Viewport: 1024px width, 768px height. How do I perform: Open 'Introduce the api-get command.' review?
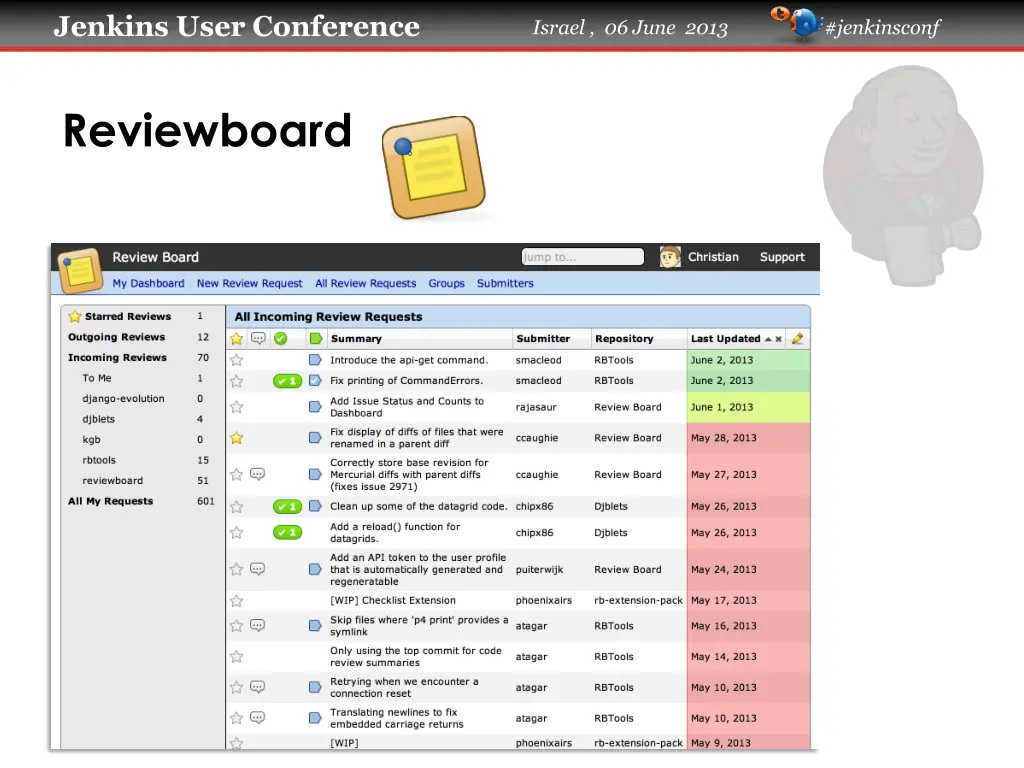(409, 360)
